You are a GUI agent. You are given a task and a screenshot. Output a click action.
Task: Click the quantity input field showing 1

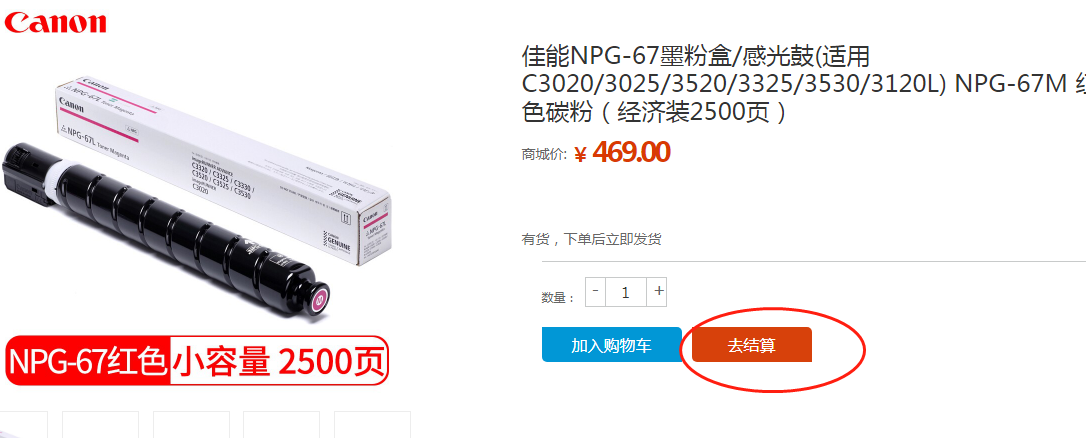[x=626, y=292]
